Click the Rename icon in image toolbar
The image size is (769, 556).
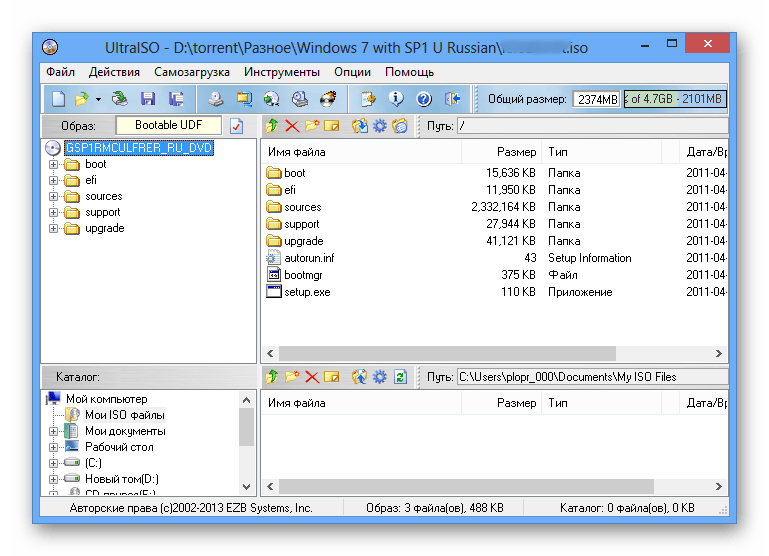(x=332, y=126)
